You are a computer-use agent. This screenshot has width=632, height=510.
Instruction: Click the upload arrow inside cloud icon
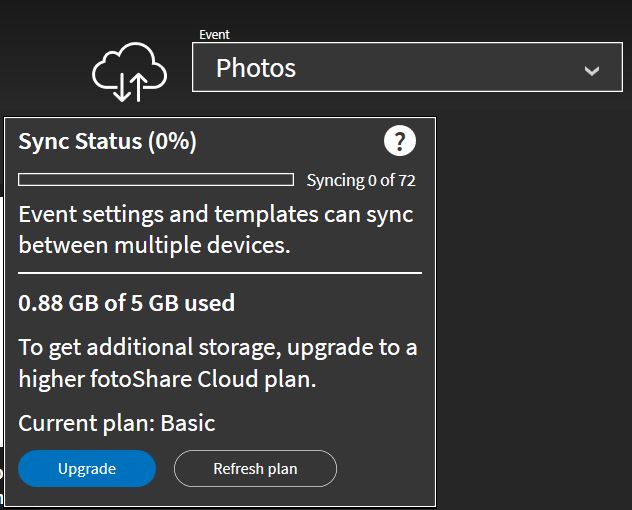coord(138,87)
